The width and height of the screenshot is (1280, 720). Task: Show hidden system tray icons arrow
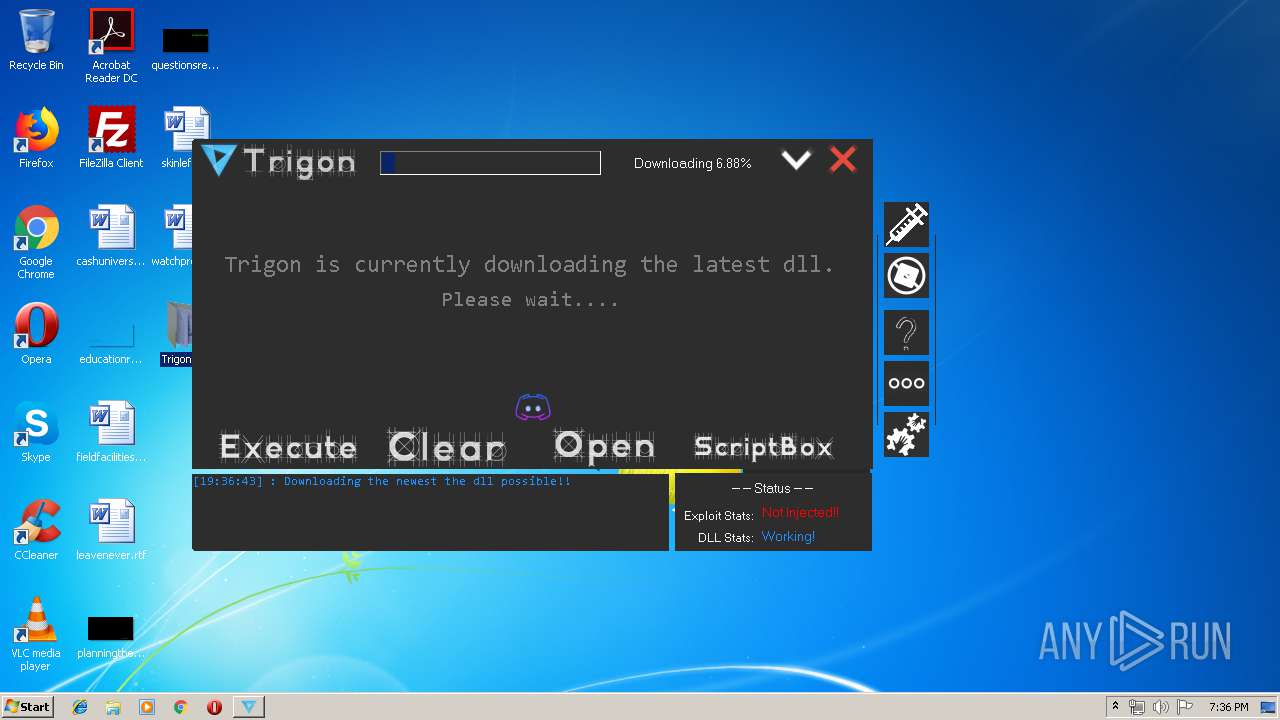coord(1116,707)
